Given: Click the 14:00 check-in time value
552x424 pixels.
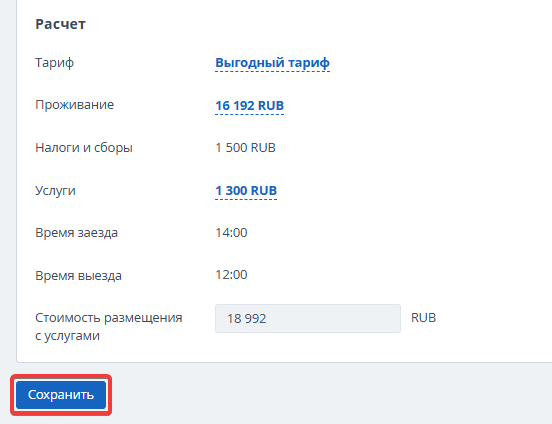Looking at the screenshot, I should [231, 232].
